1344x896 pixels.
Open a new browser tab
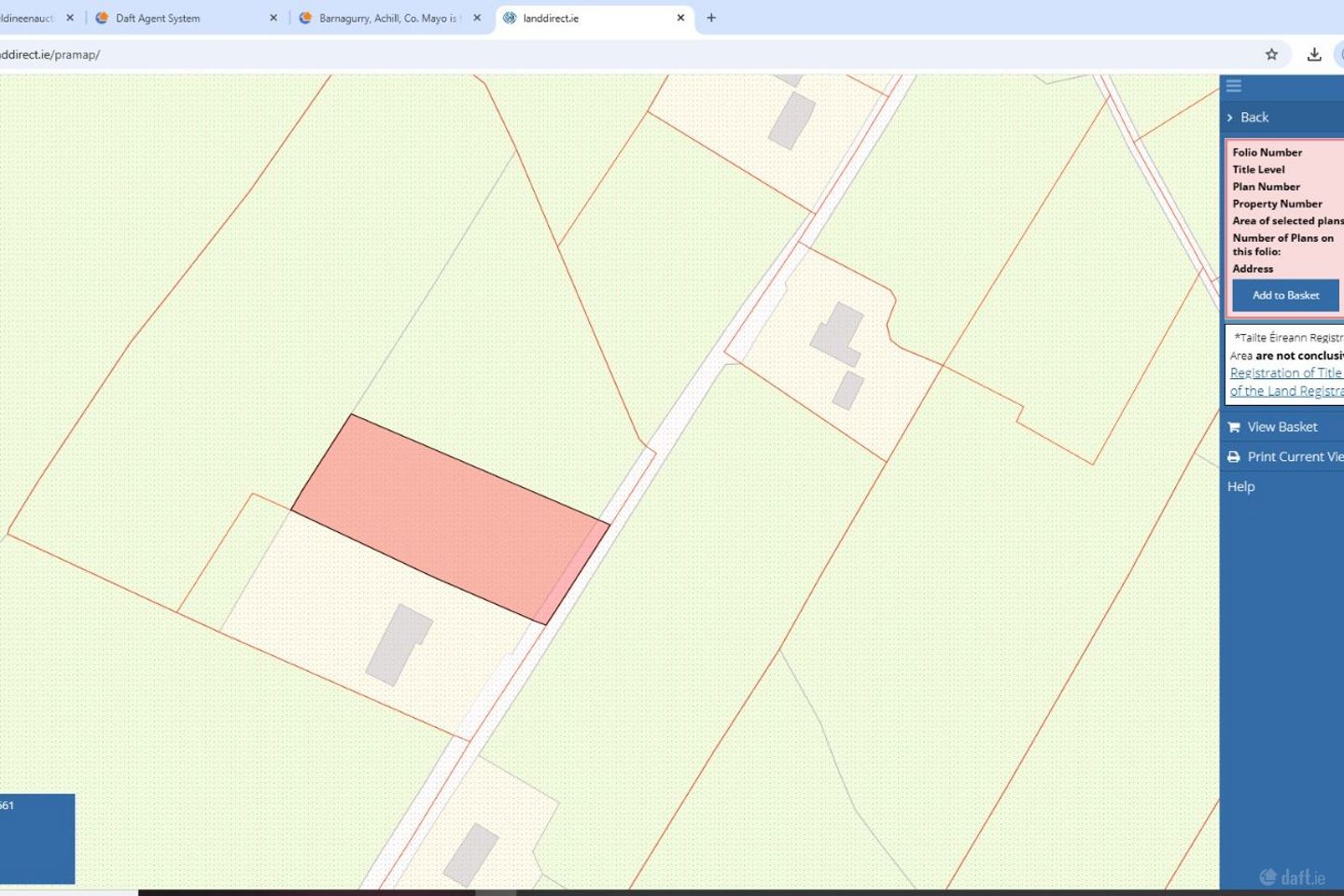[x=711, y=18]
